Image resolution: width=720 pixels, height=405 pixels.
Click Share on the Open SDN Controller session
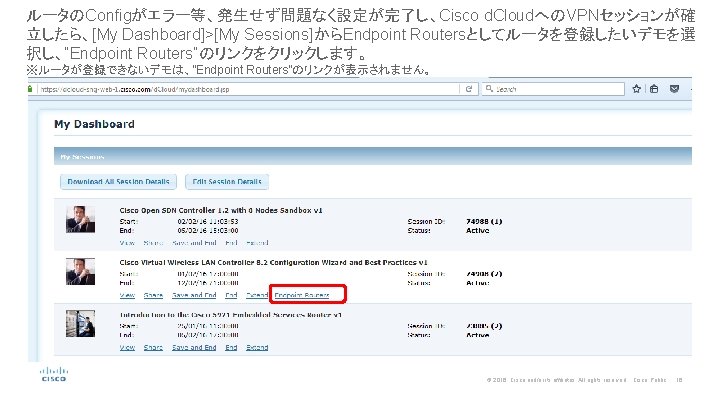[x=153, y=242]
